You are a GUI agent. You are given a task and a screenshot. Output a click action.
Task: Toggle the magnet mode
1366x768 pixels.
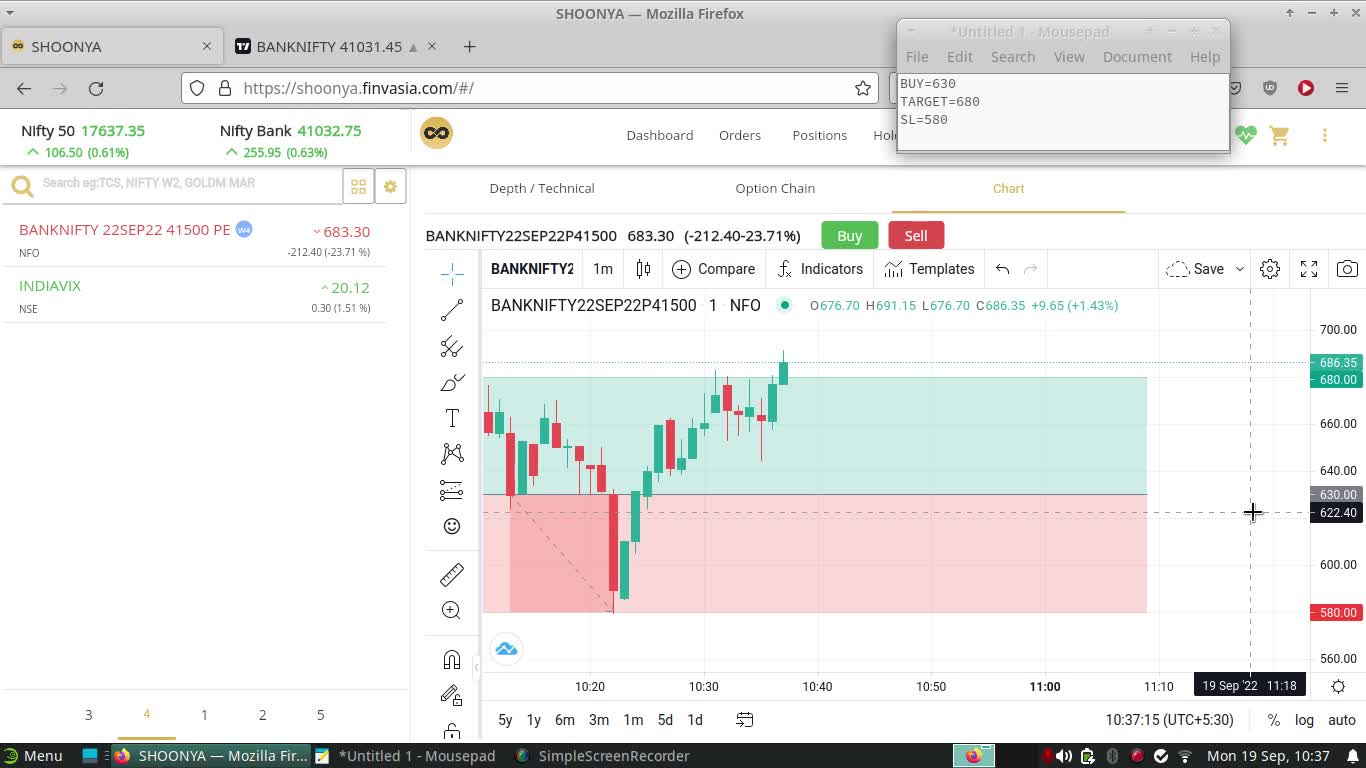point(452,659)
